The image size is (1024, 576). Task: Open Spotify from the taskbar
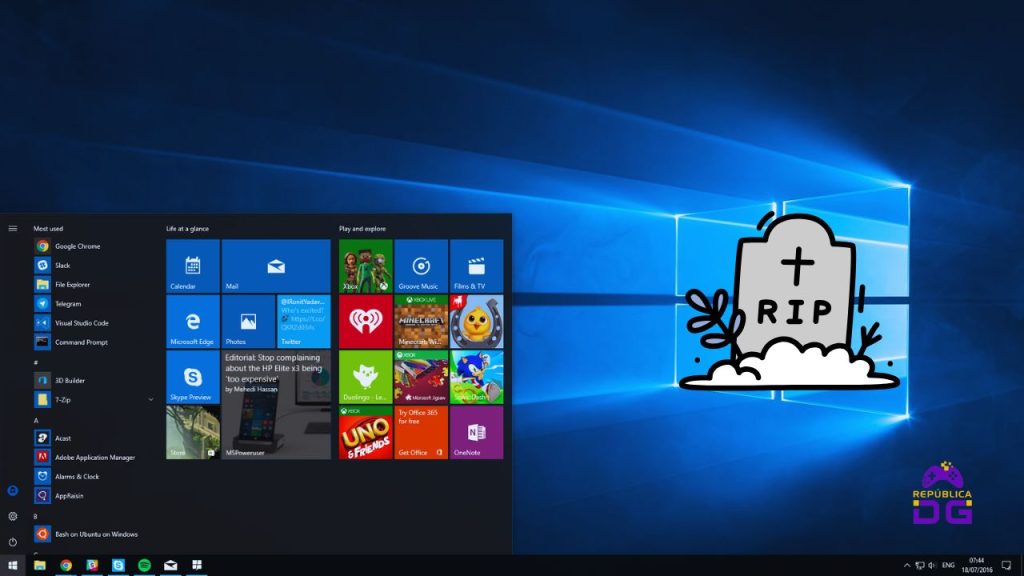144,565
